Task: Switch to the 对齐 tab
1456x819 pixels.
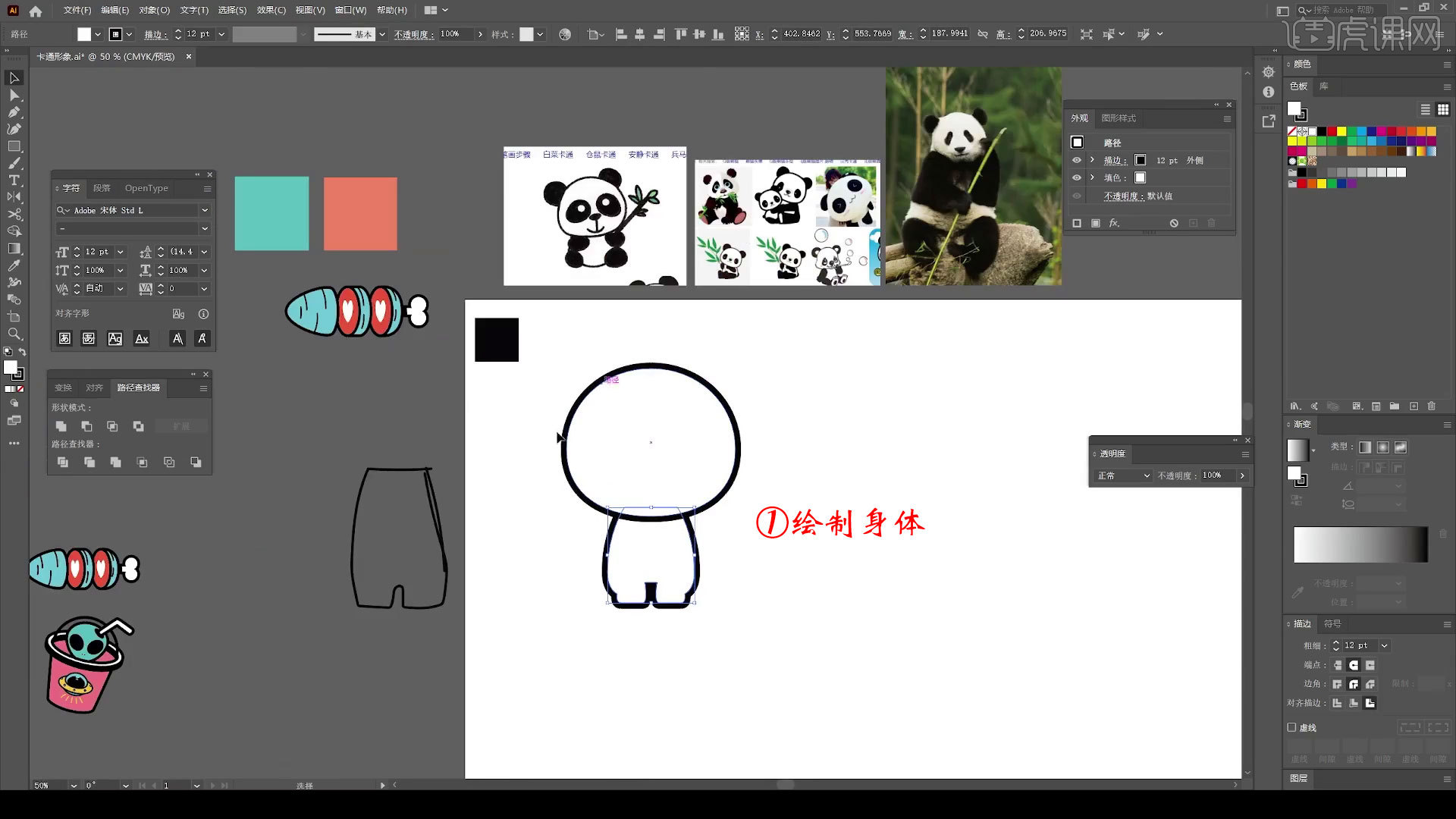Action: click(94, 388)
